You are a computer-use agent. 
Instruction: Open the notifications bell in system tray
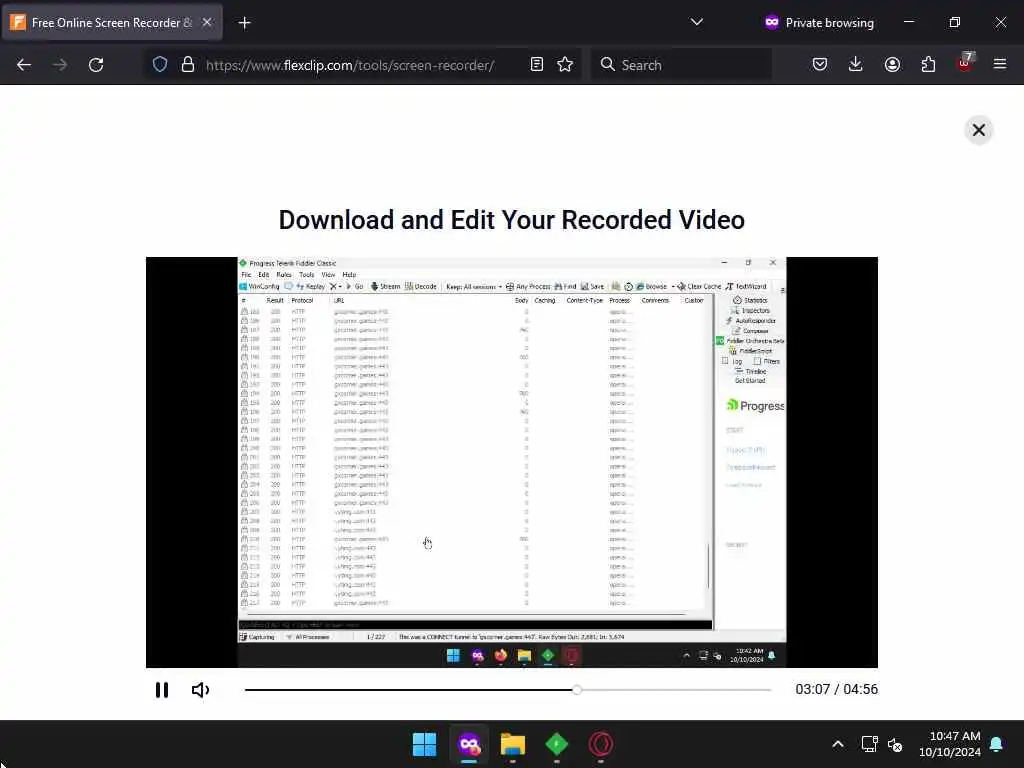coord(997,744)
